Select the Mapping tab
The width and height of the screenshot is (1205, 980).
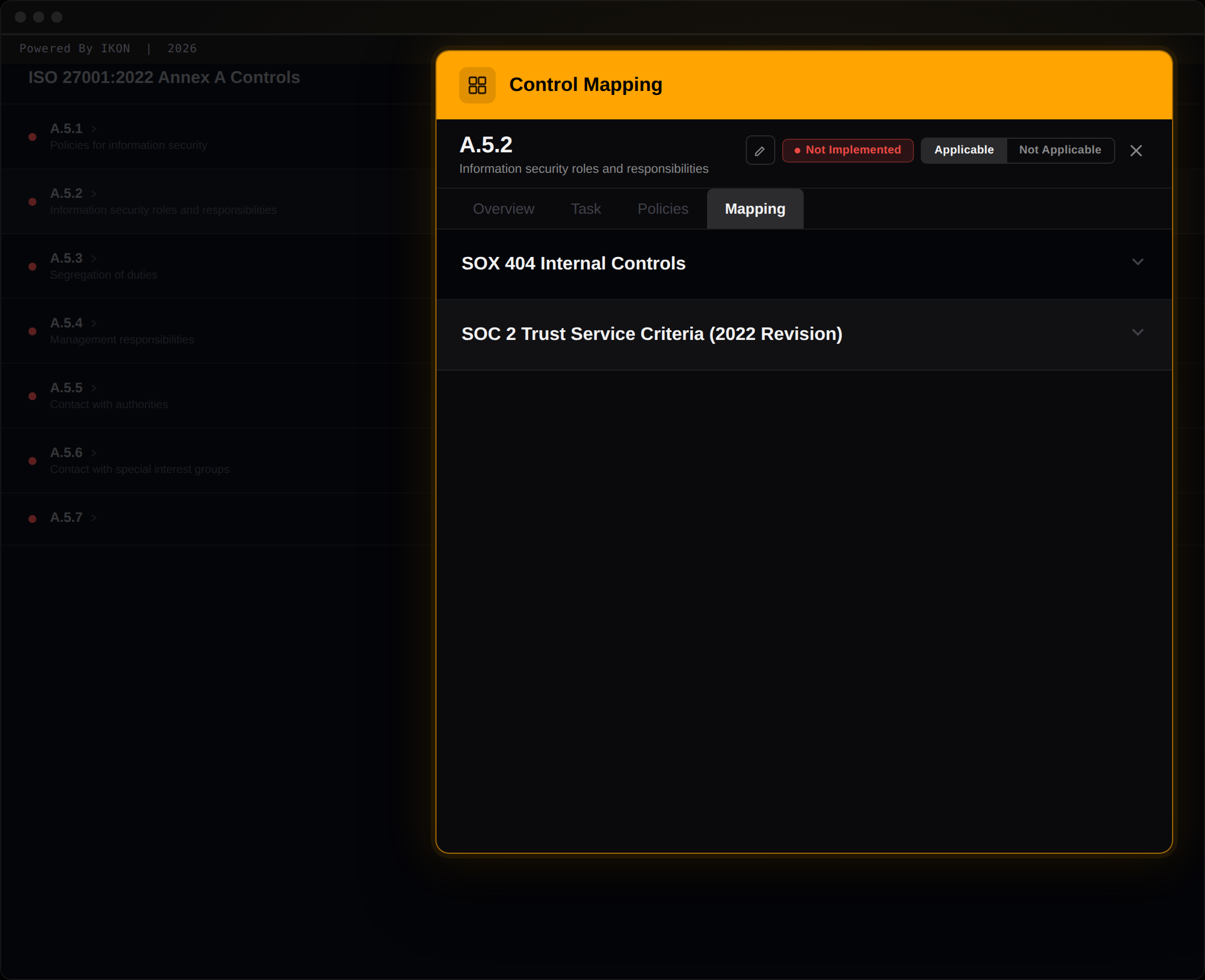(754, 209)
